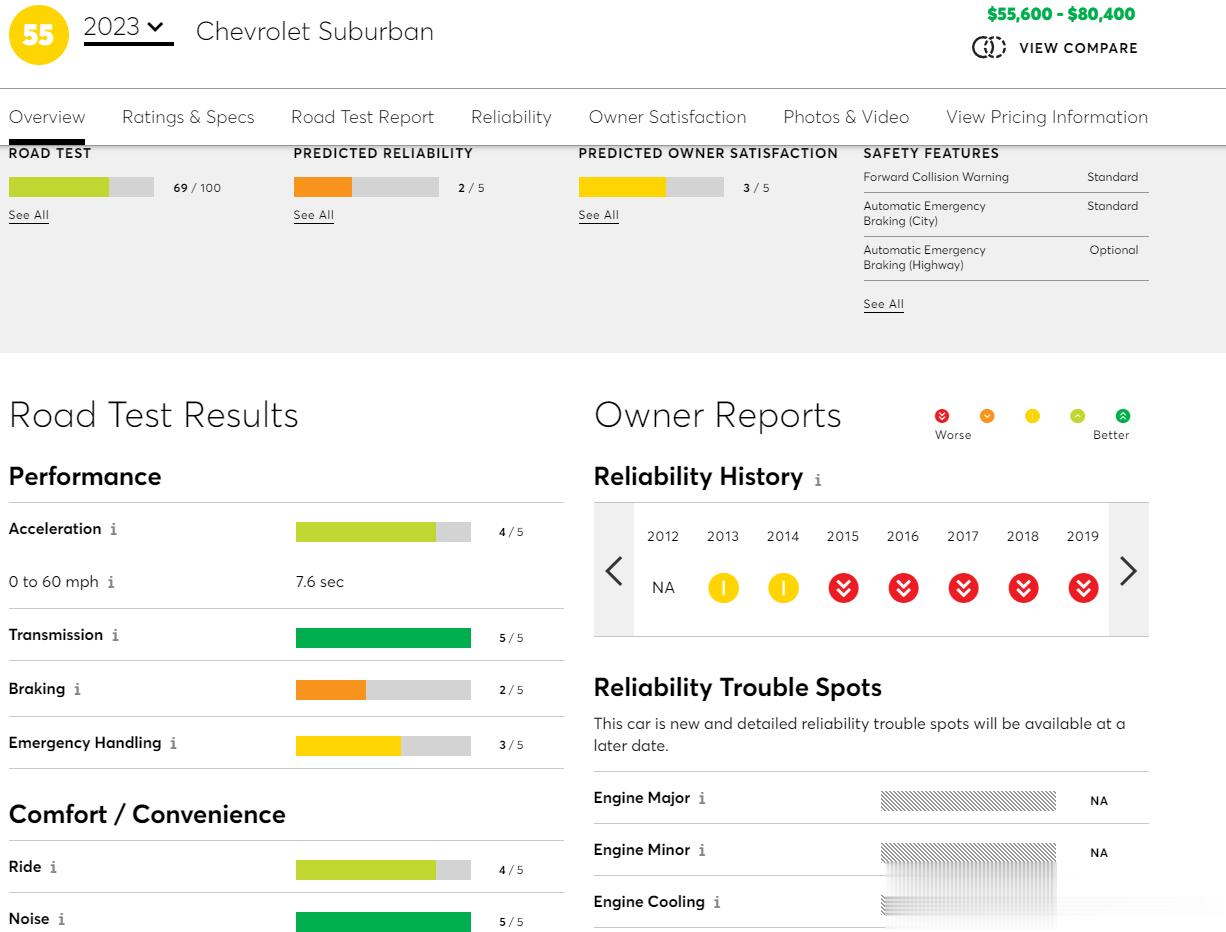Switch to Photos & Video tab
Screen dimensions: 1226x932
pyautogui.click(x=846, y=117)
